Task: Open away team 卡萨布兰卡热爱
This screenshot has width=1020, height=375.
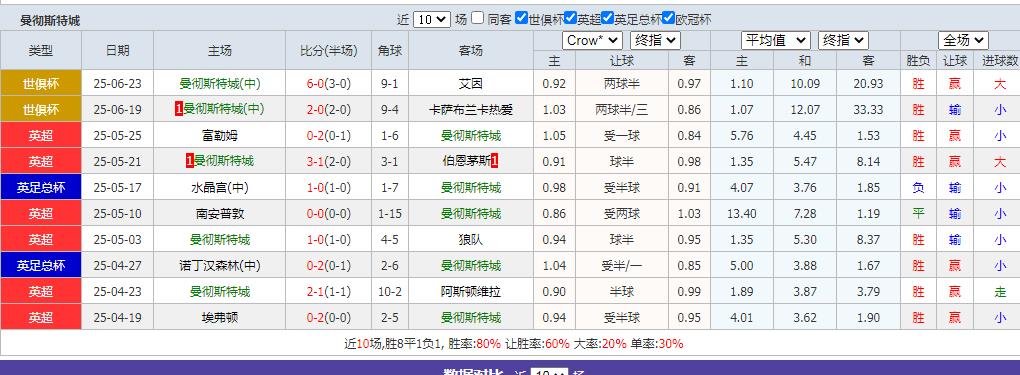Action: 471,109
